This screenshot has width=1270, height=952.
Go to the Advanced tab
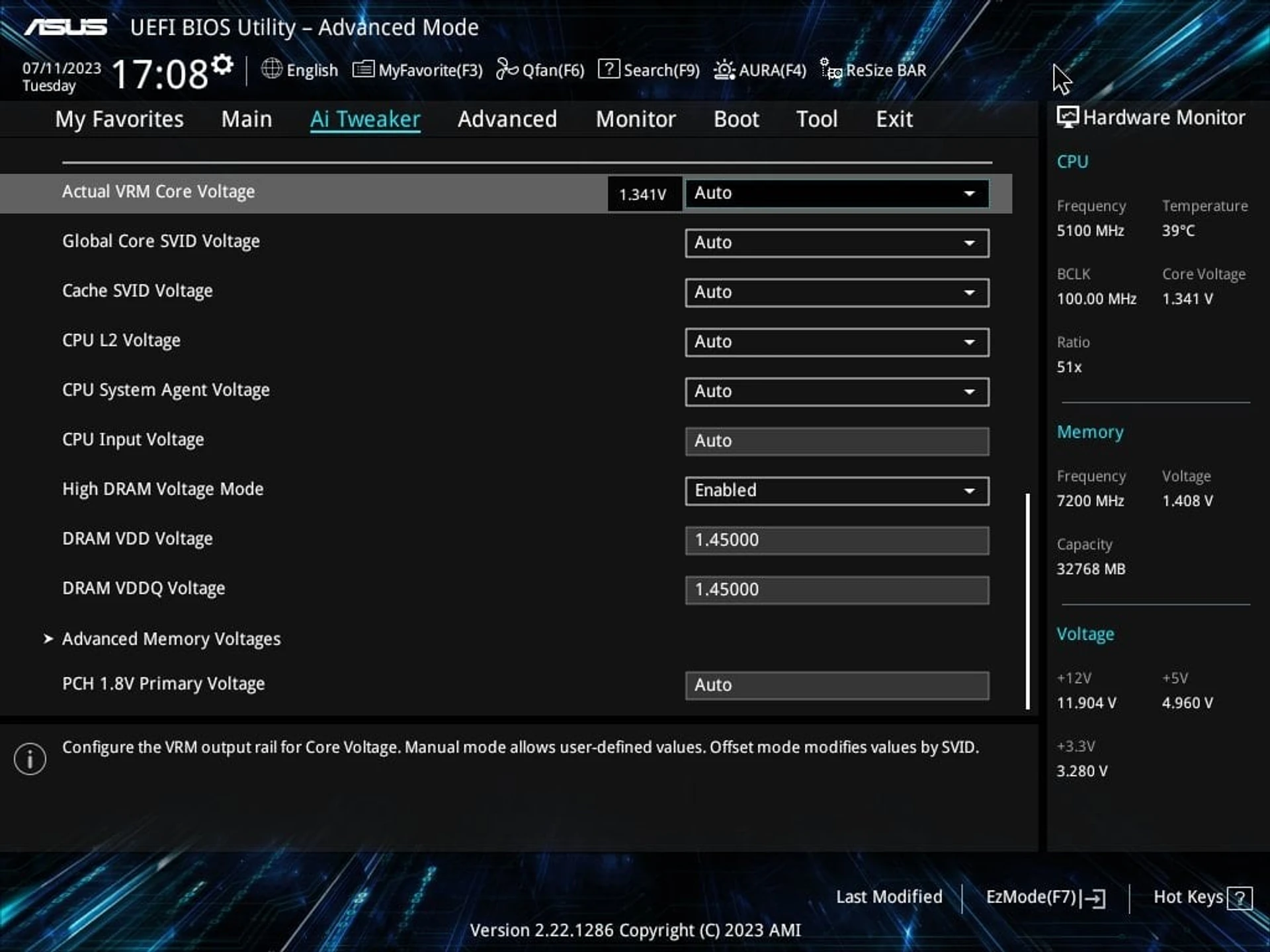[507, 119]
